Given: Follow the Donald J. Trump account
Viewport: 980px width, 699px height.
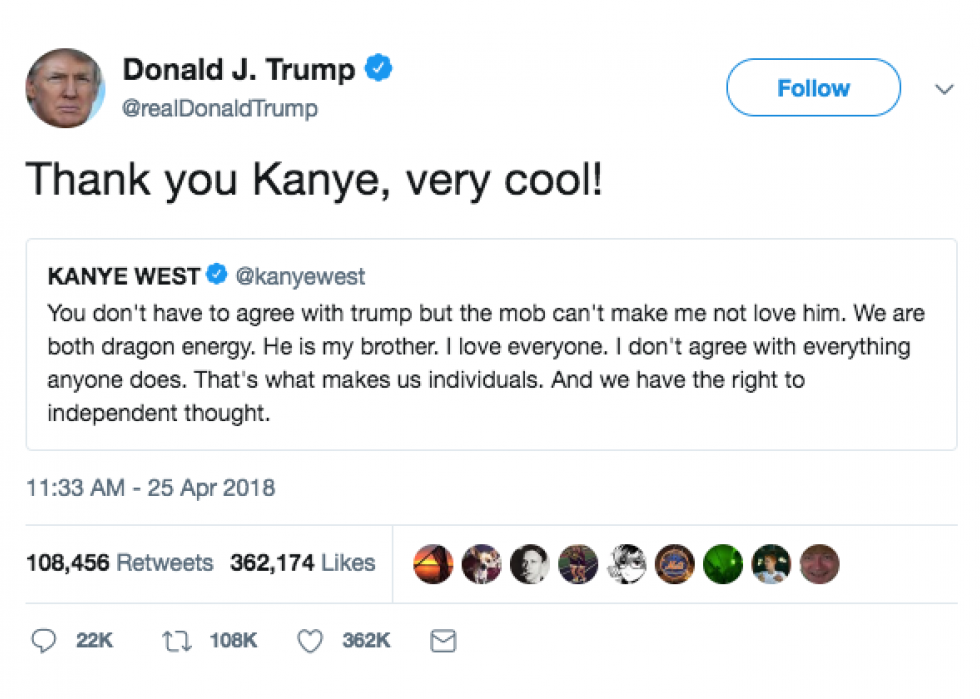Looking at the screenshot, I should 813,88.
